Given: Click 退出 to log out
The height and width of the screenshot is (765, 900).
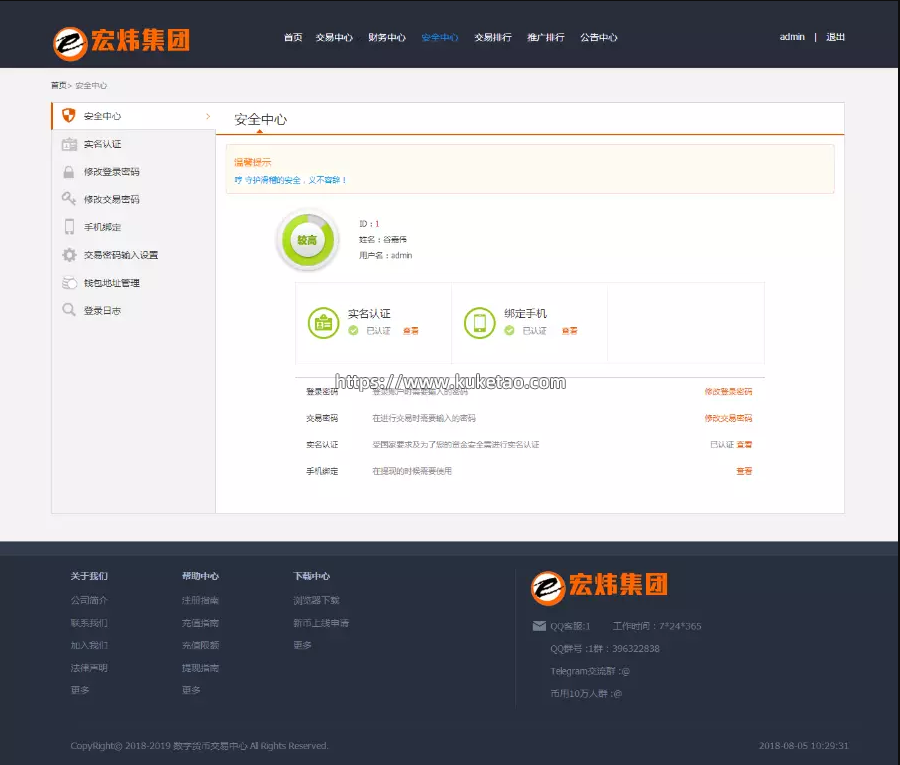Looking at the screenshot, I should [x=835, y=37].
